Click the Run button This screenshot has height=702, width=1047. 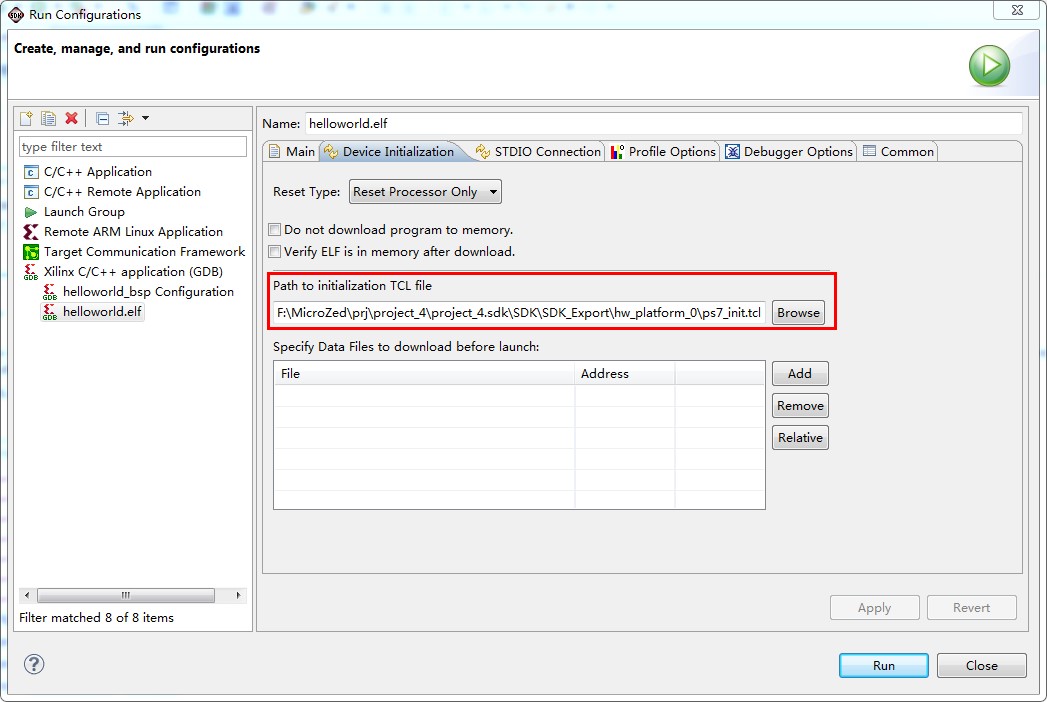point(883,665)
